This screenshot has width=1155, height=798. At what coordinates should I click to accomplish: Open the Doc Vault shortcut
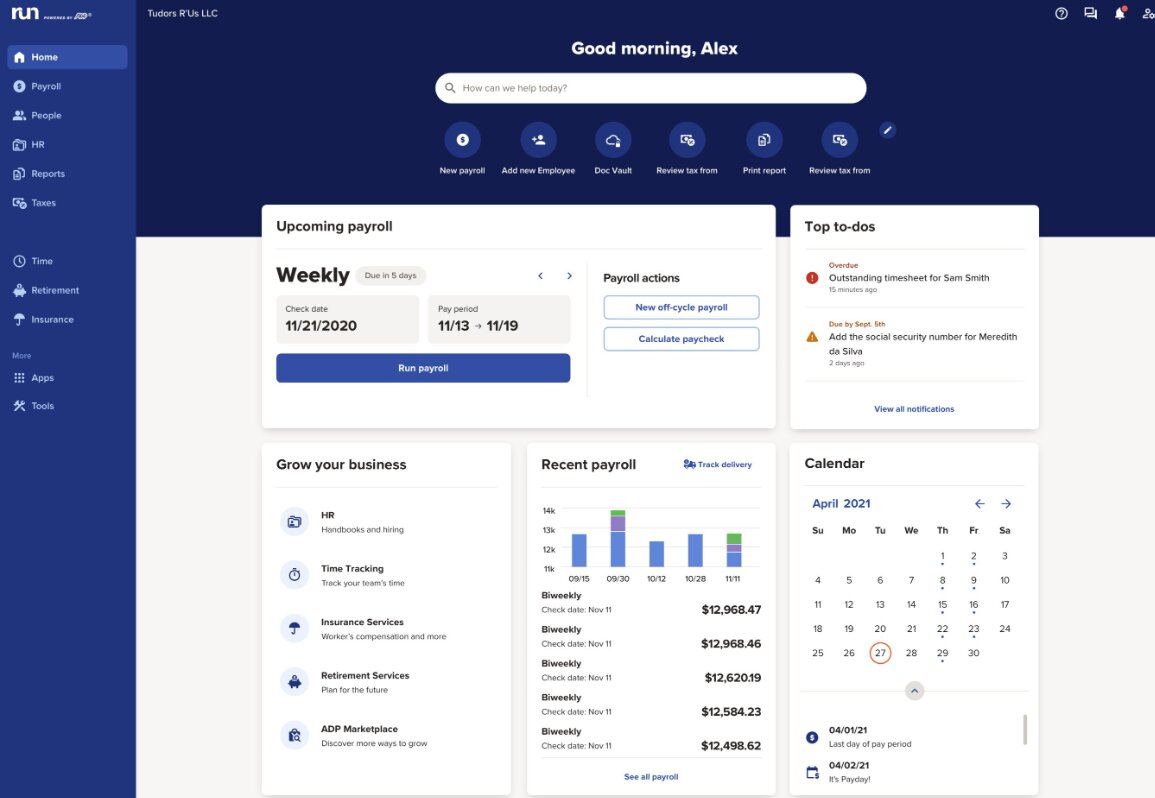(613, 140)
